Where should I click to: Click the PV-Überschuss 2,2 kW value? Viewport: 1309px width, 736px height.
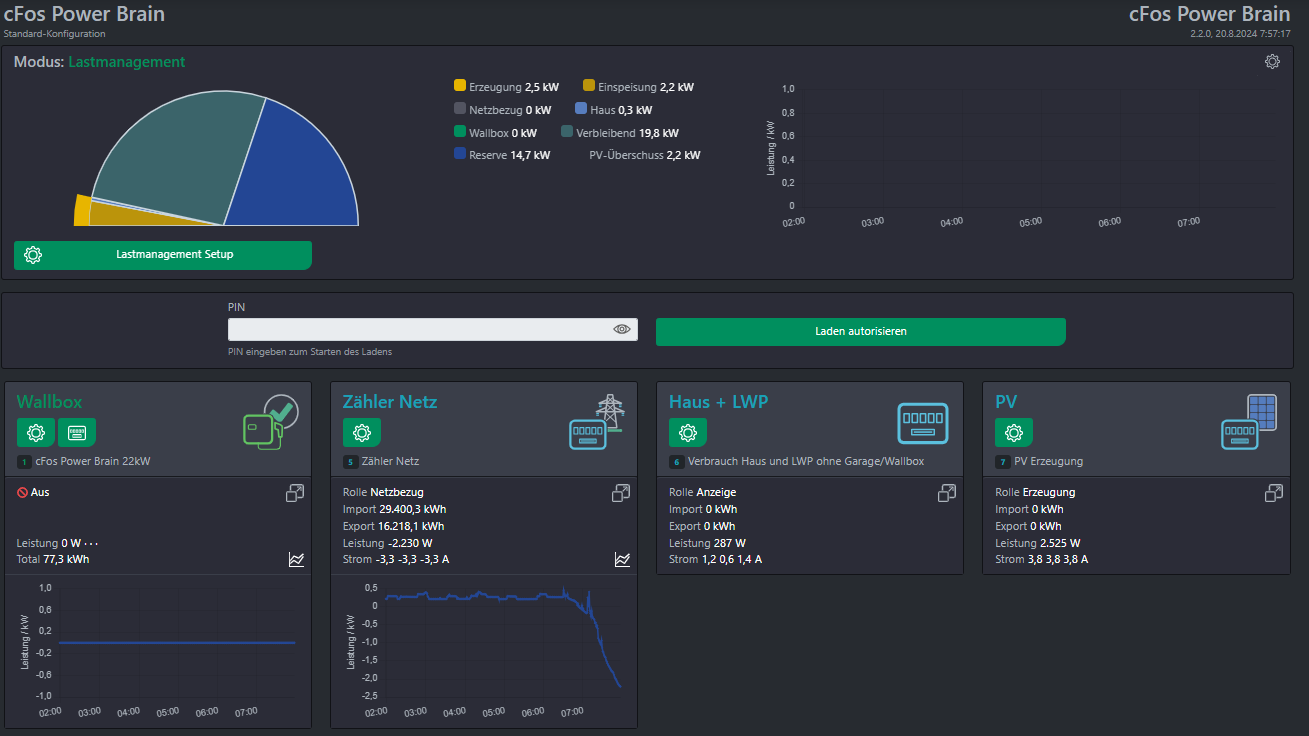click(645, 155)
